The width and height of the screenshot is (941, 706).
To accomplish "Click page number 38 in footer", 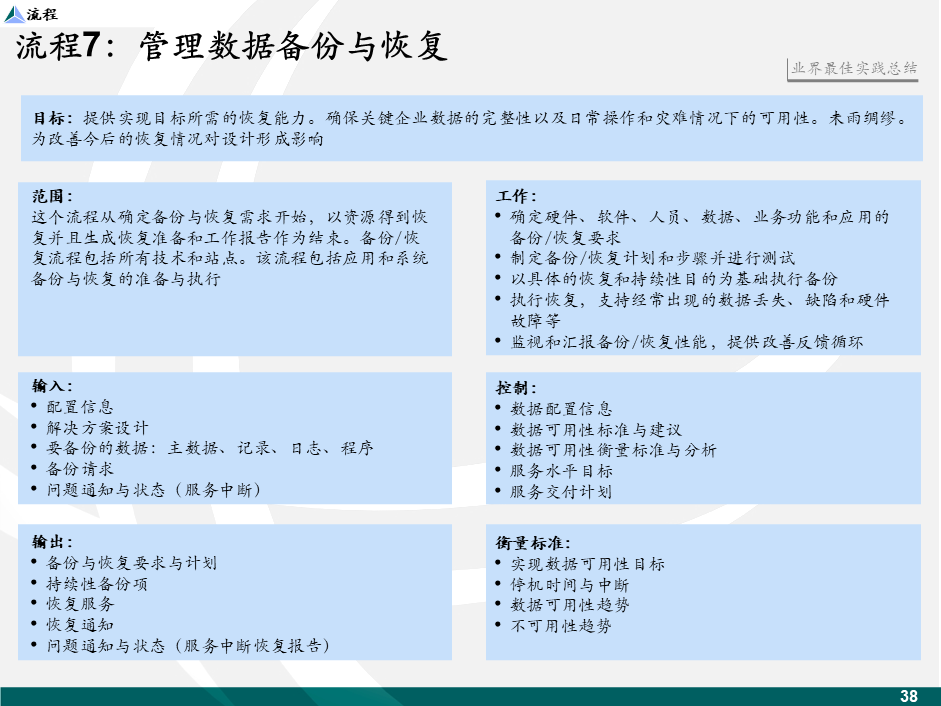I will pyautogui.click(x=909, y=696).
